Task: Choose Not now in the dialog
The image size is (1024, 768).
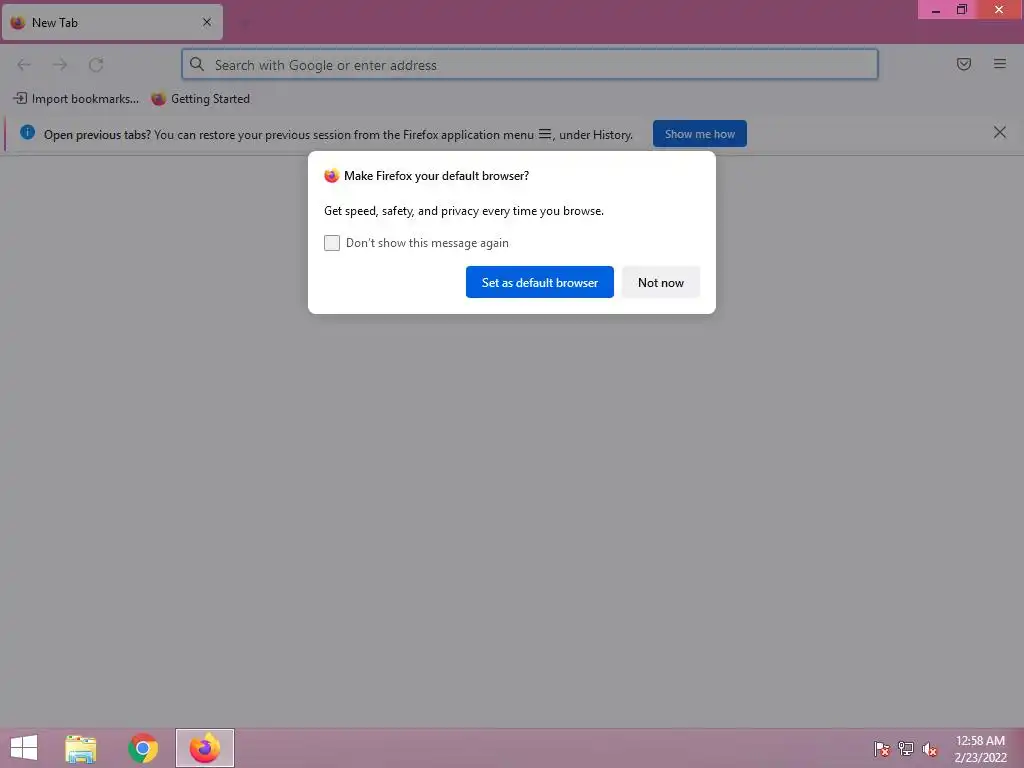Action: click(661, 282)
